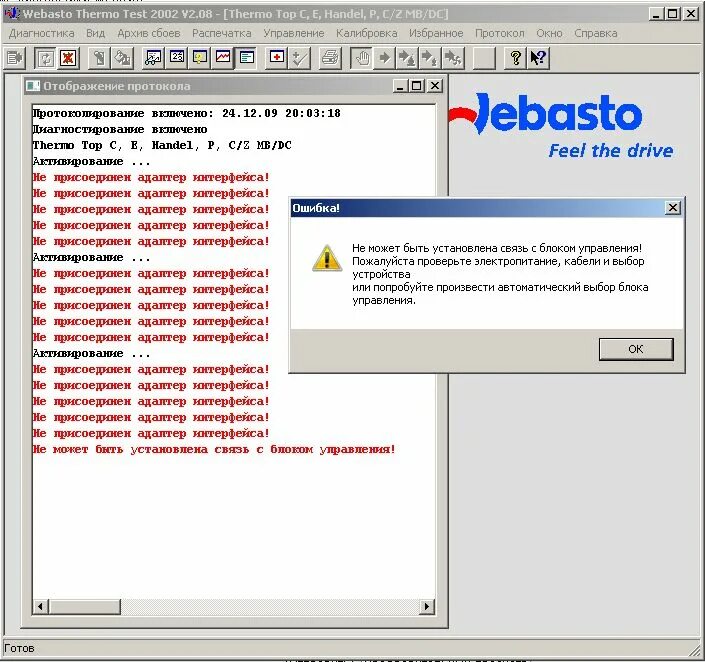The width and height of the screenshot is (705, 662).
Task: Close the Ошибка! error dialog
Action: 673,208
